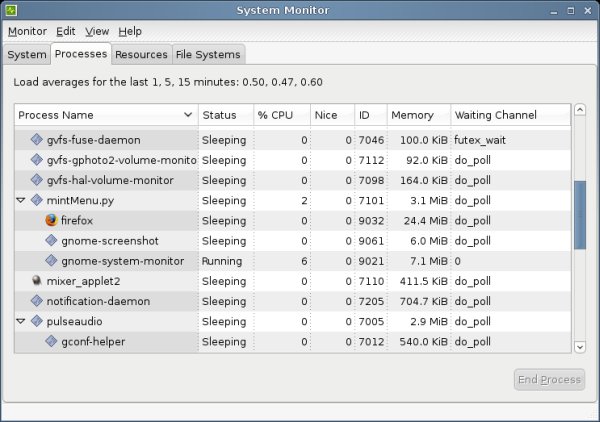
Task: Collapse the pulseaudio process tree
Action: tap(22, 322)
